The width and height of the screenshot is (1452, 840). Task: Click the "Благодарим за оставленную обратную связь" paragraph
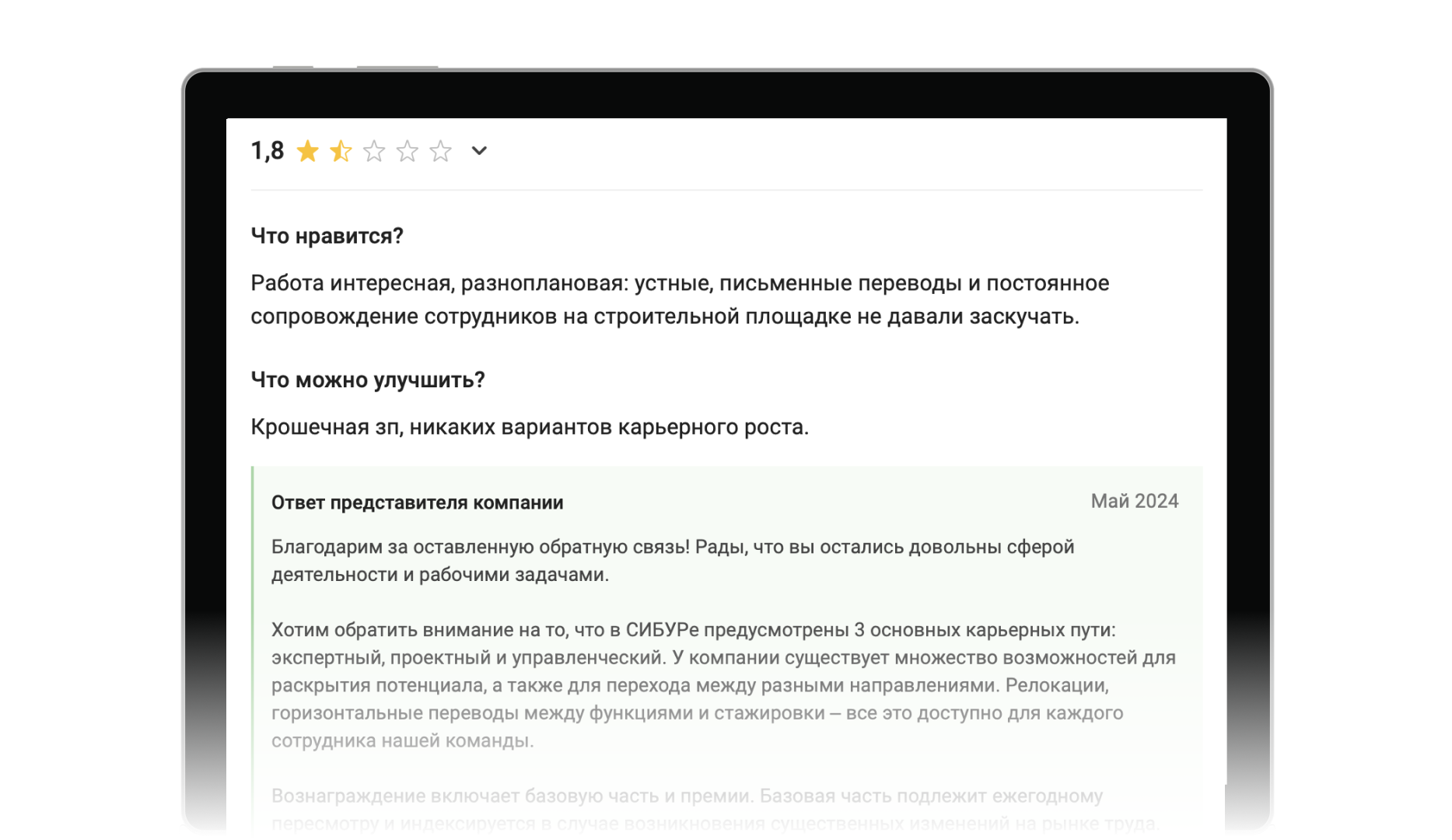coord(672,561)
